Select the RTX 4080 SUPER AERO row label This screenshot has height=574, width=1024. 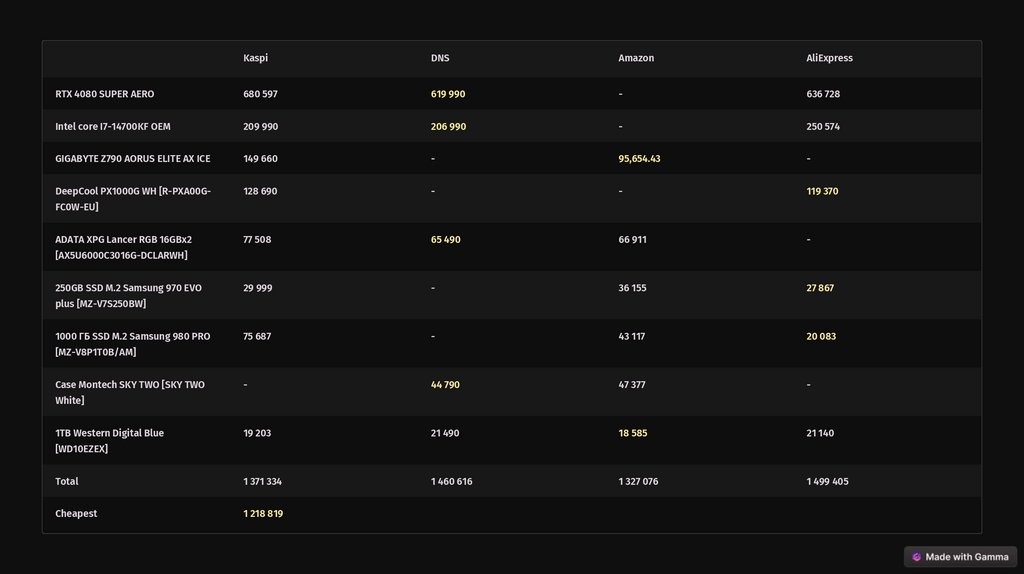(105, 94)
